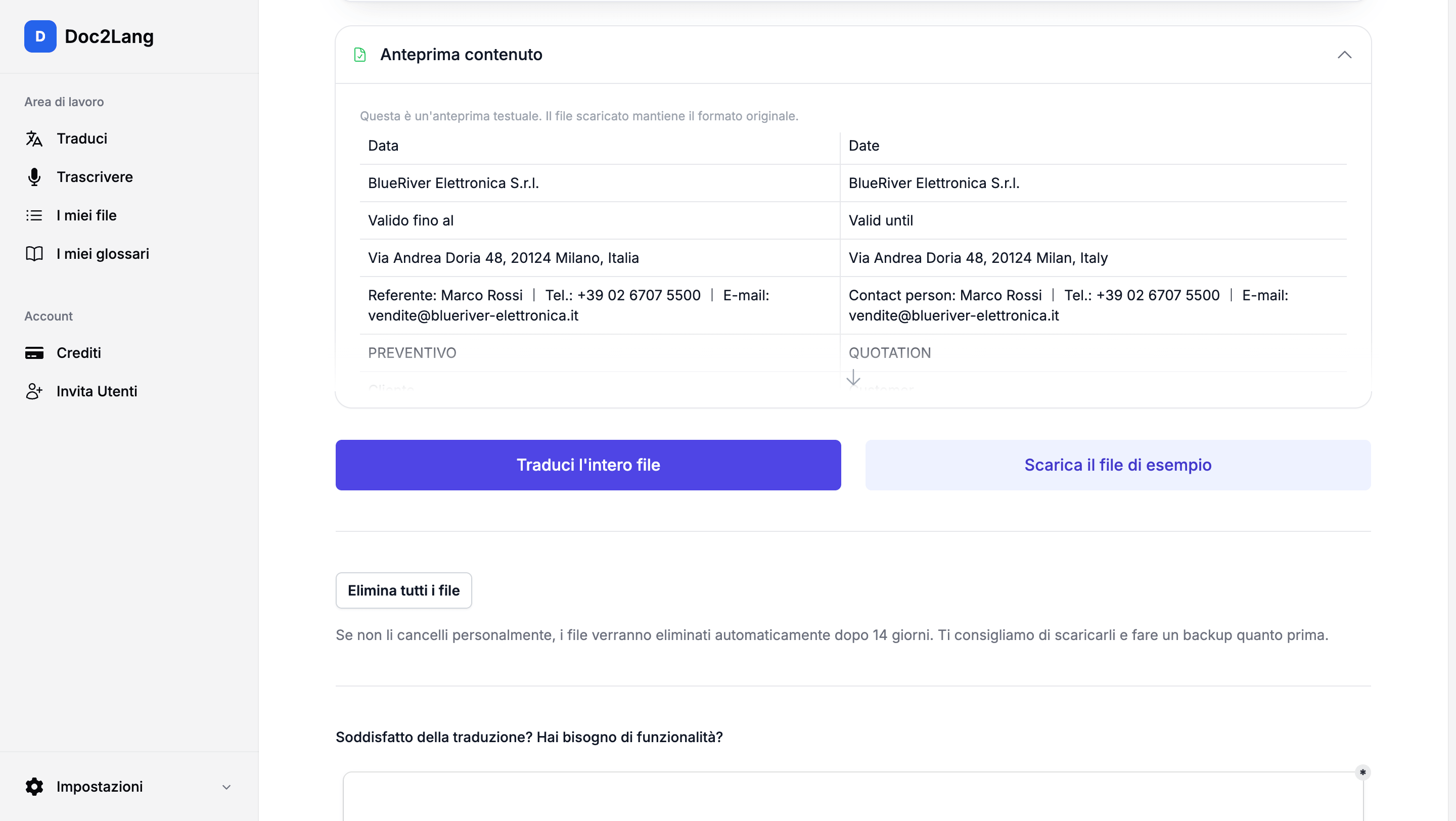Click the Invita Utenti person-plus icon
The image size is (1456, 821).
click(x=34, y=392)
